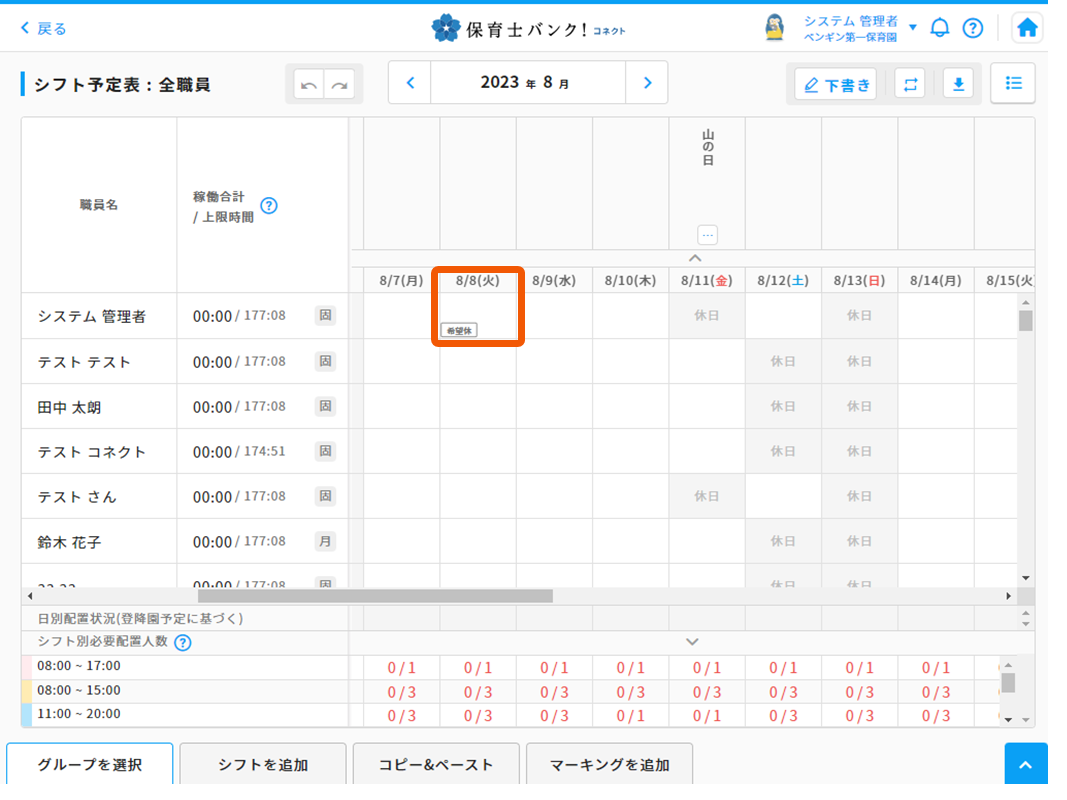Click the redo arrow icon

[x=338, y=84]
